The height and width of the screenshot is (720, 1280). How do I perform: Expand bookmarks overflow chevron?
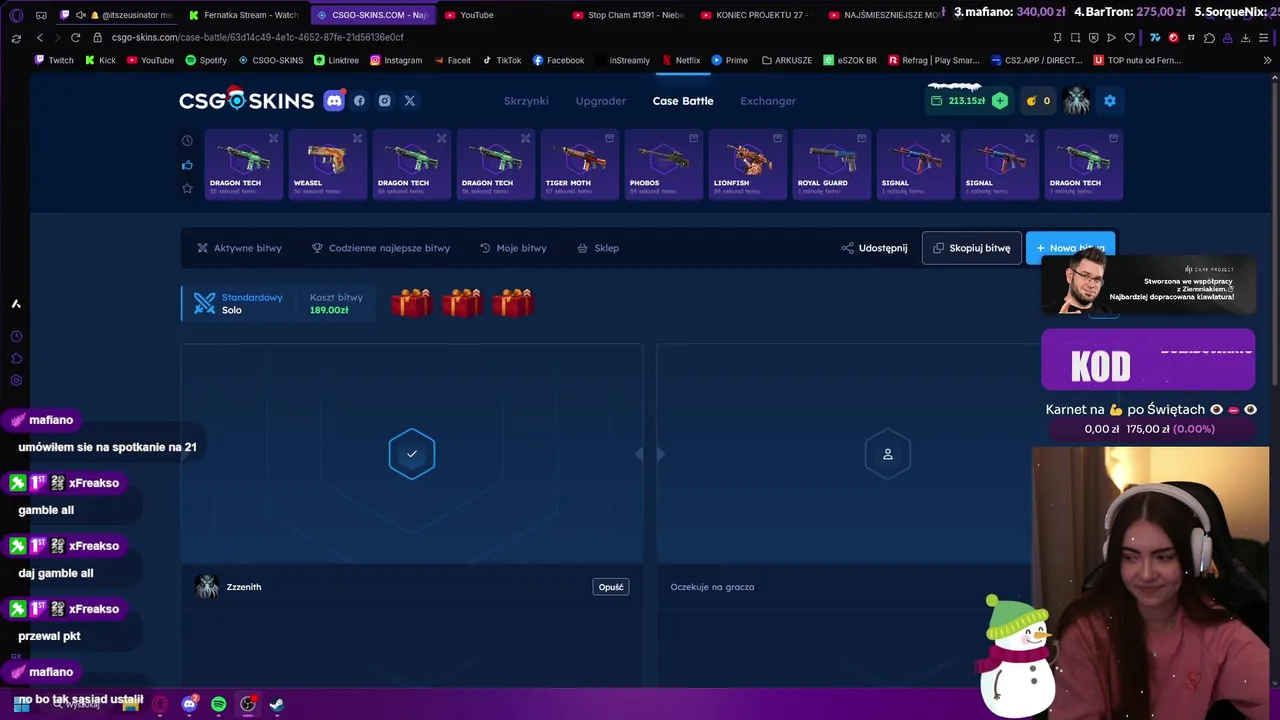[x=1268, y=60]
